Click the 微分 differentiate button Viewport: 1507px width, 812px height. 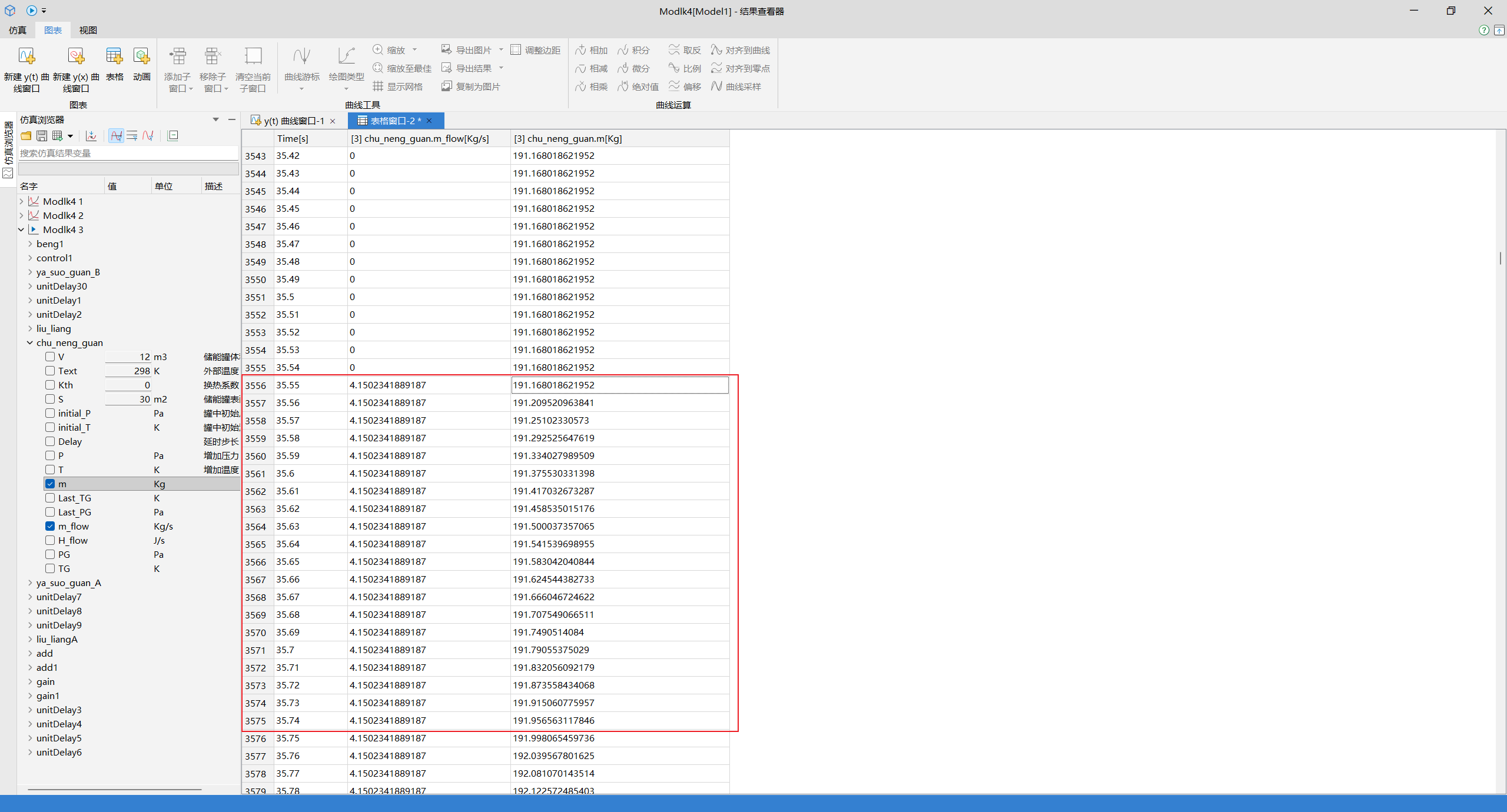[x=634, y=68]
